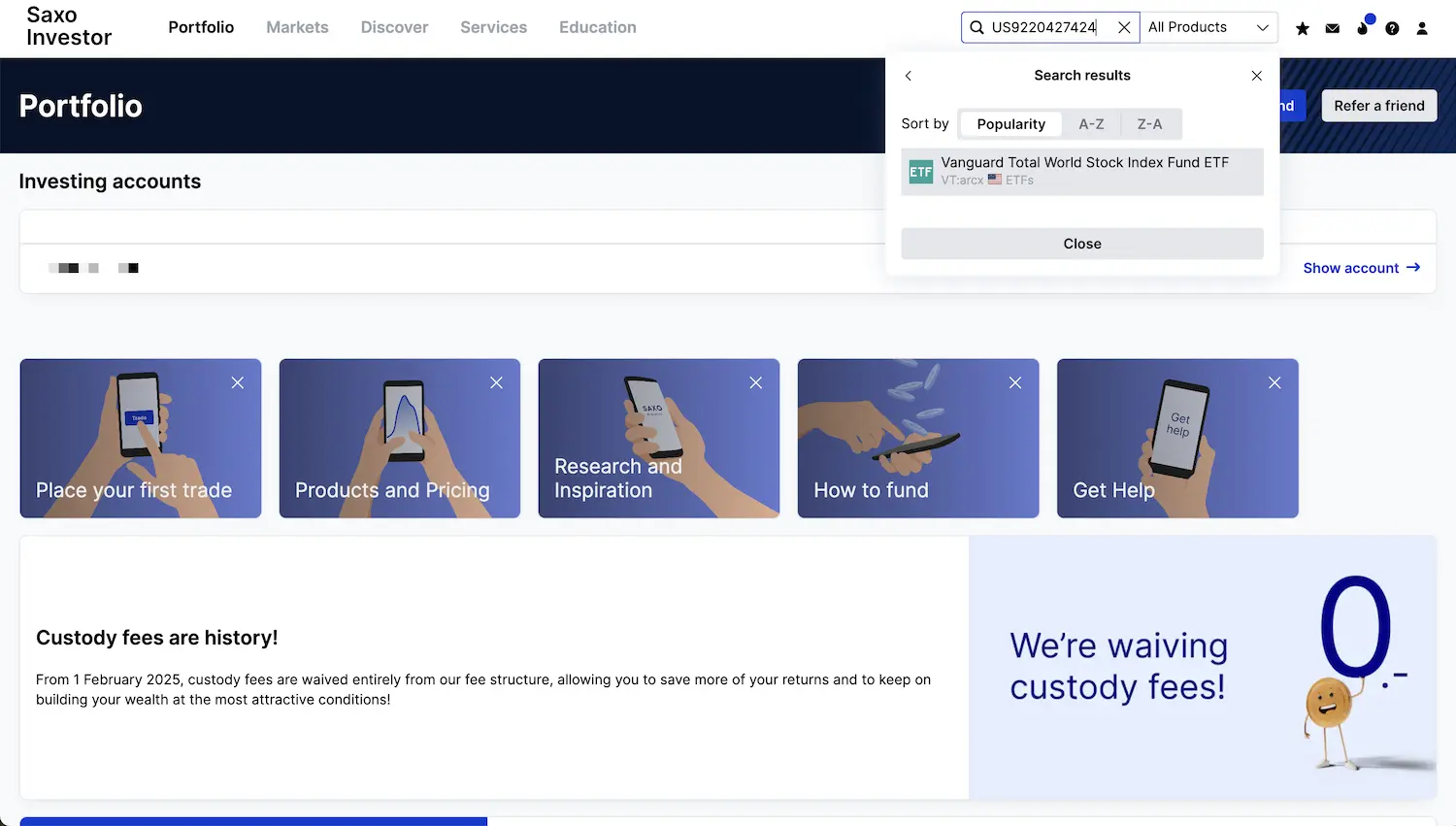
Task: Open the messages envelope icon
Action: pyautogui.click(x=1333, y=28)
